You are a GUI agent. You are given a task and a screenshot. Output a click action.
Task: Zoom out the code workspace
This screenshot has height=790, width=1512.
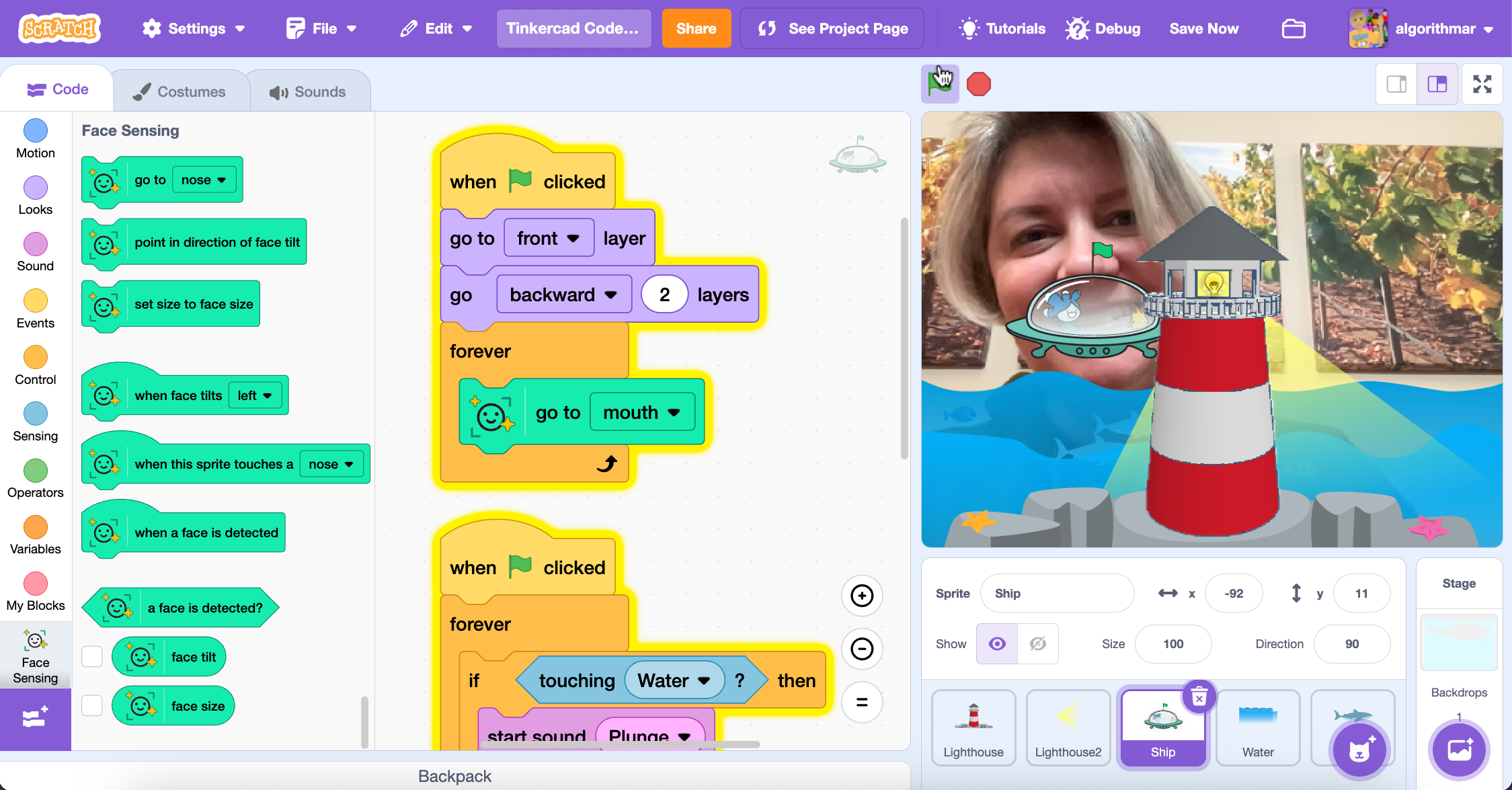(862, 649)
